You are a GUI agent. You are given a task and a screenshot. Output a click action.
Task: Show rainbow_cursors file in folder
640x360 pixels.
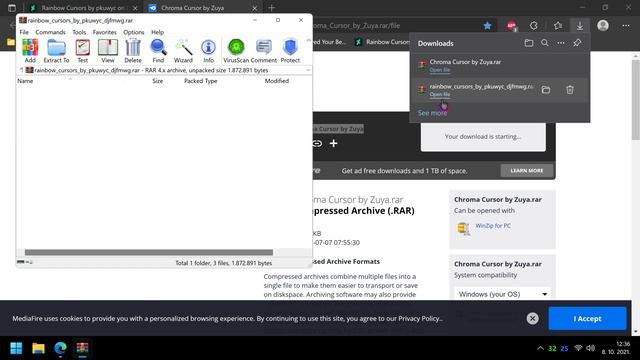click(546, 90)
